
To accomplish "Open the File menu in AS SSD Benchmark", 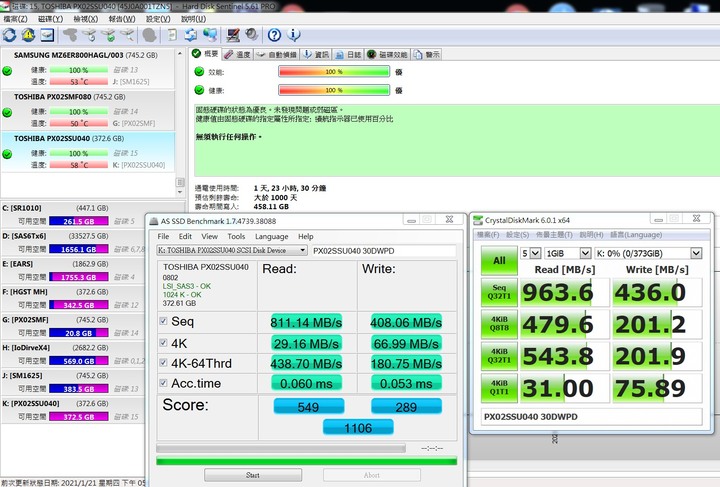I will [163, 236].
